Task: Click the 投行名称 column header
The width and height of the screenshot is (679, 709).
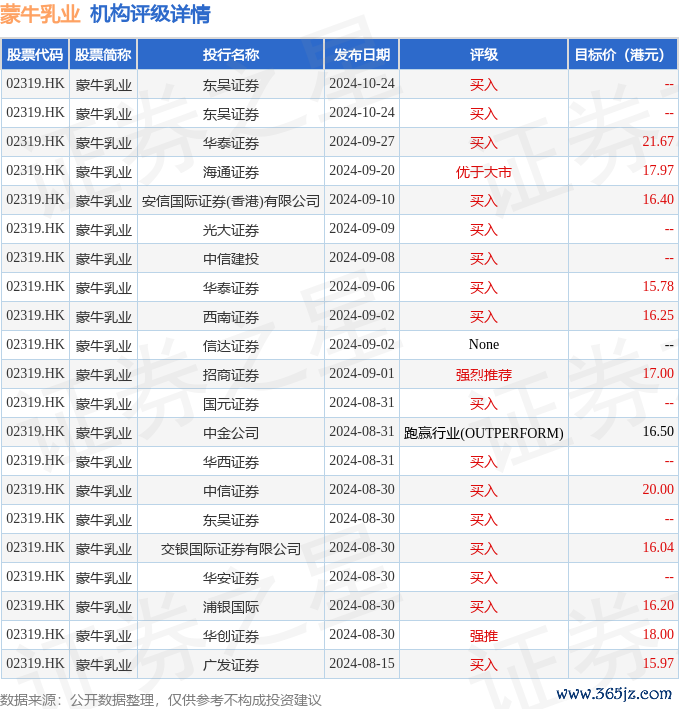Action: coord(231,55)
